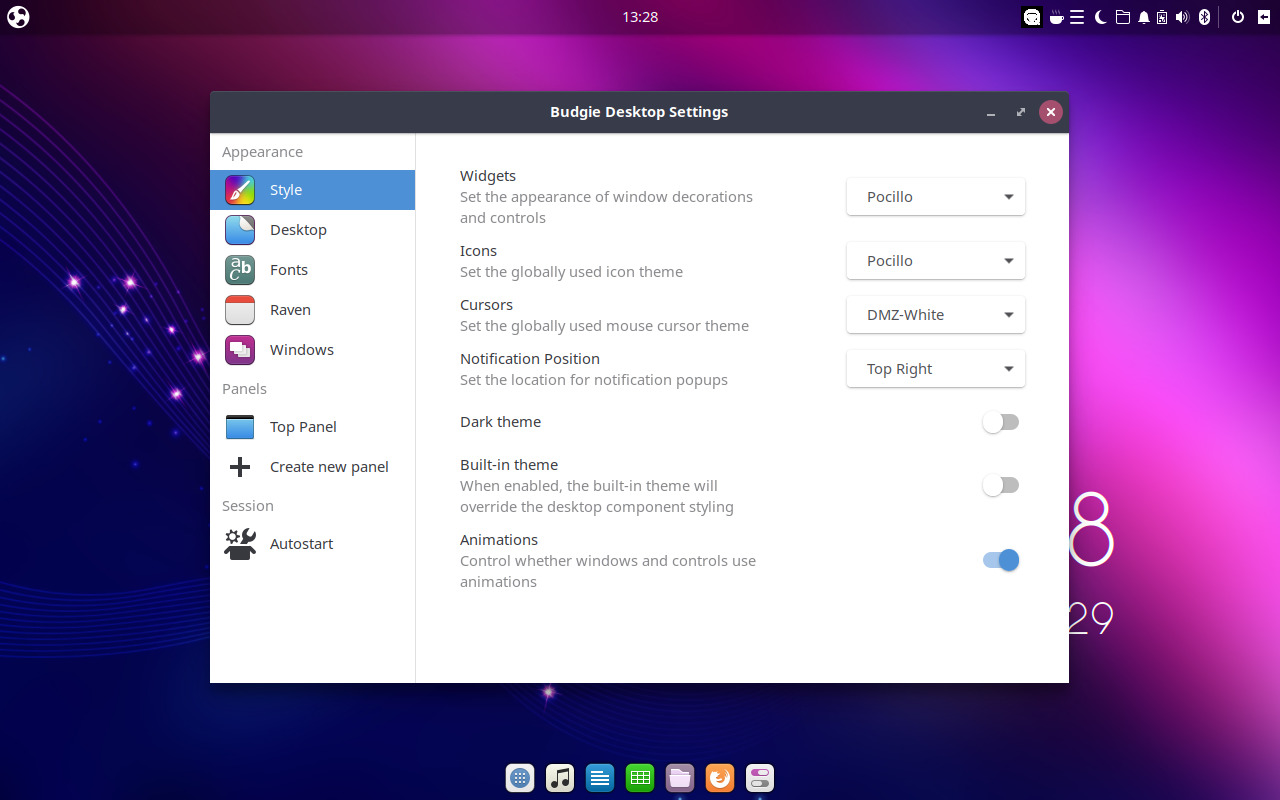Open the volume tray icon
Image resolution: width=1280 pixels, height=800 pixels.
[1184, 16]
